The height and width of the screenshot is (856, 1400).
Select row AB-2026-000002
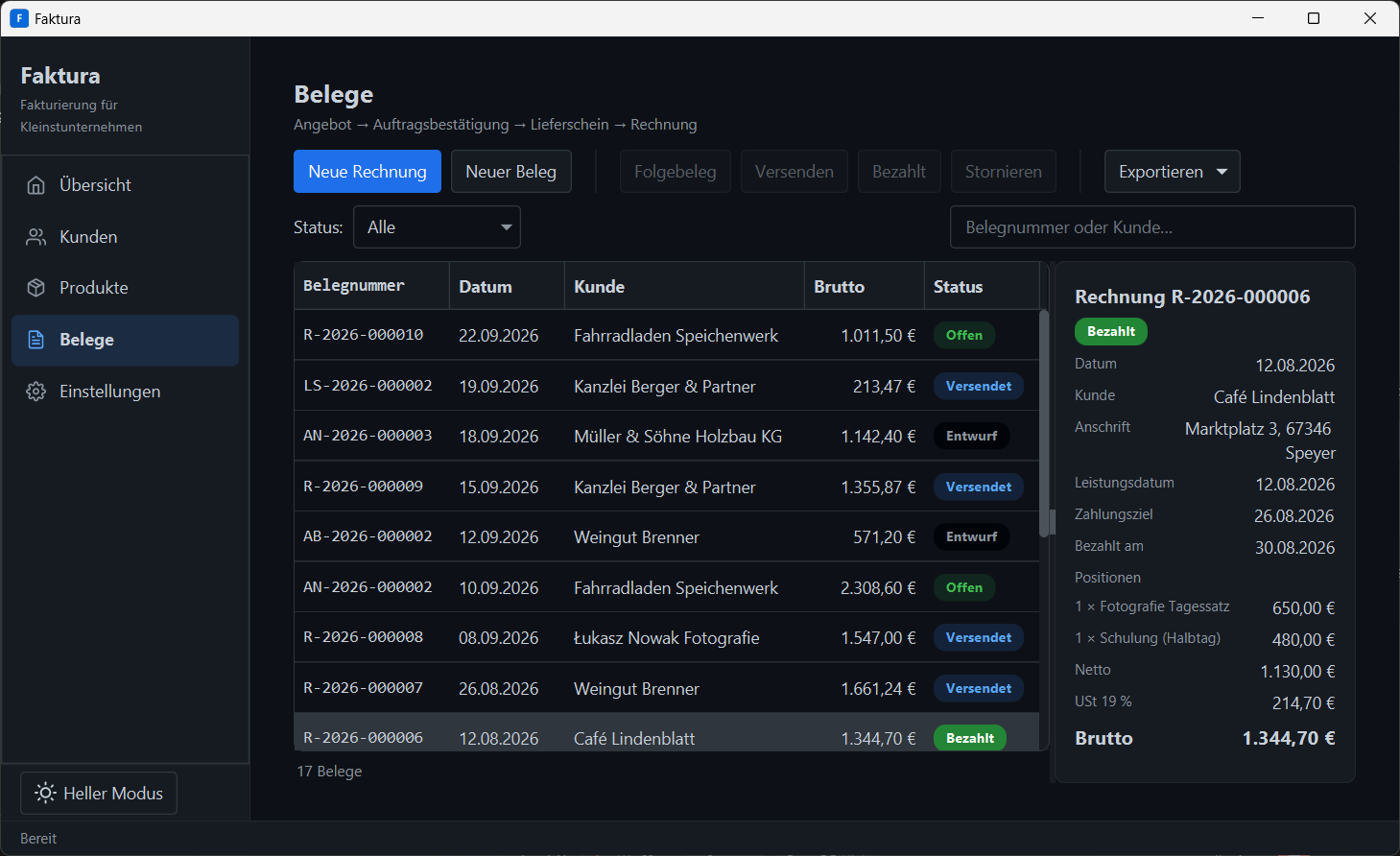pos(667,536)
